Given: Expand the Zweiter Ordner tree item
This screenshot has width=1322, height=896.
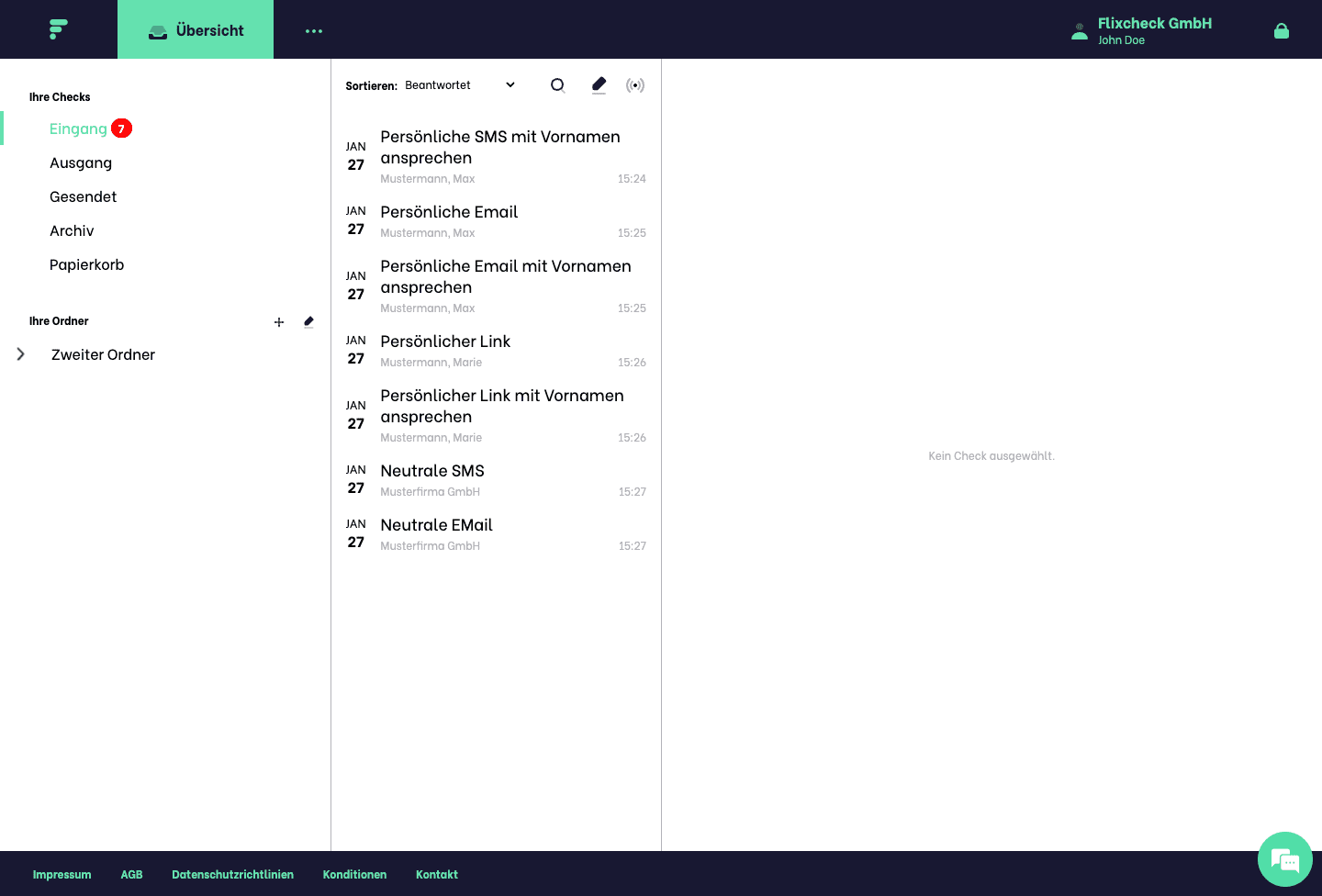Looking at the screenshot, I should 21,353.
